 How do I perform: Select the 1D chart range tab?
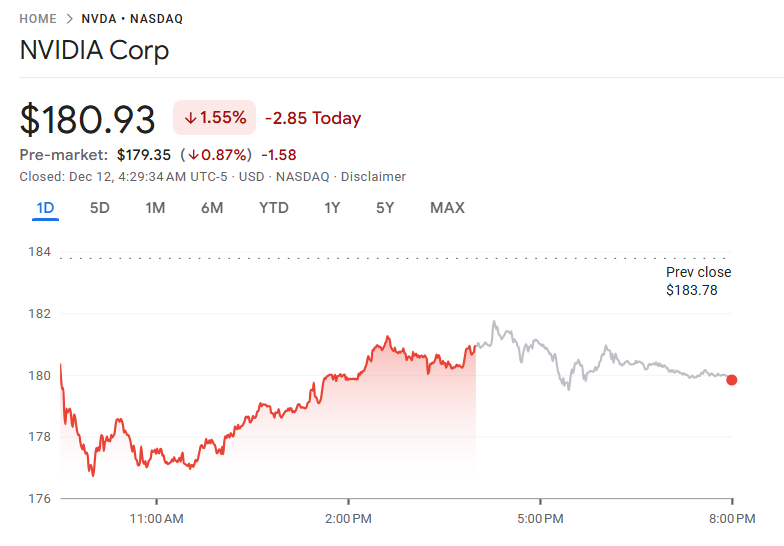pos(45,208)
